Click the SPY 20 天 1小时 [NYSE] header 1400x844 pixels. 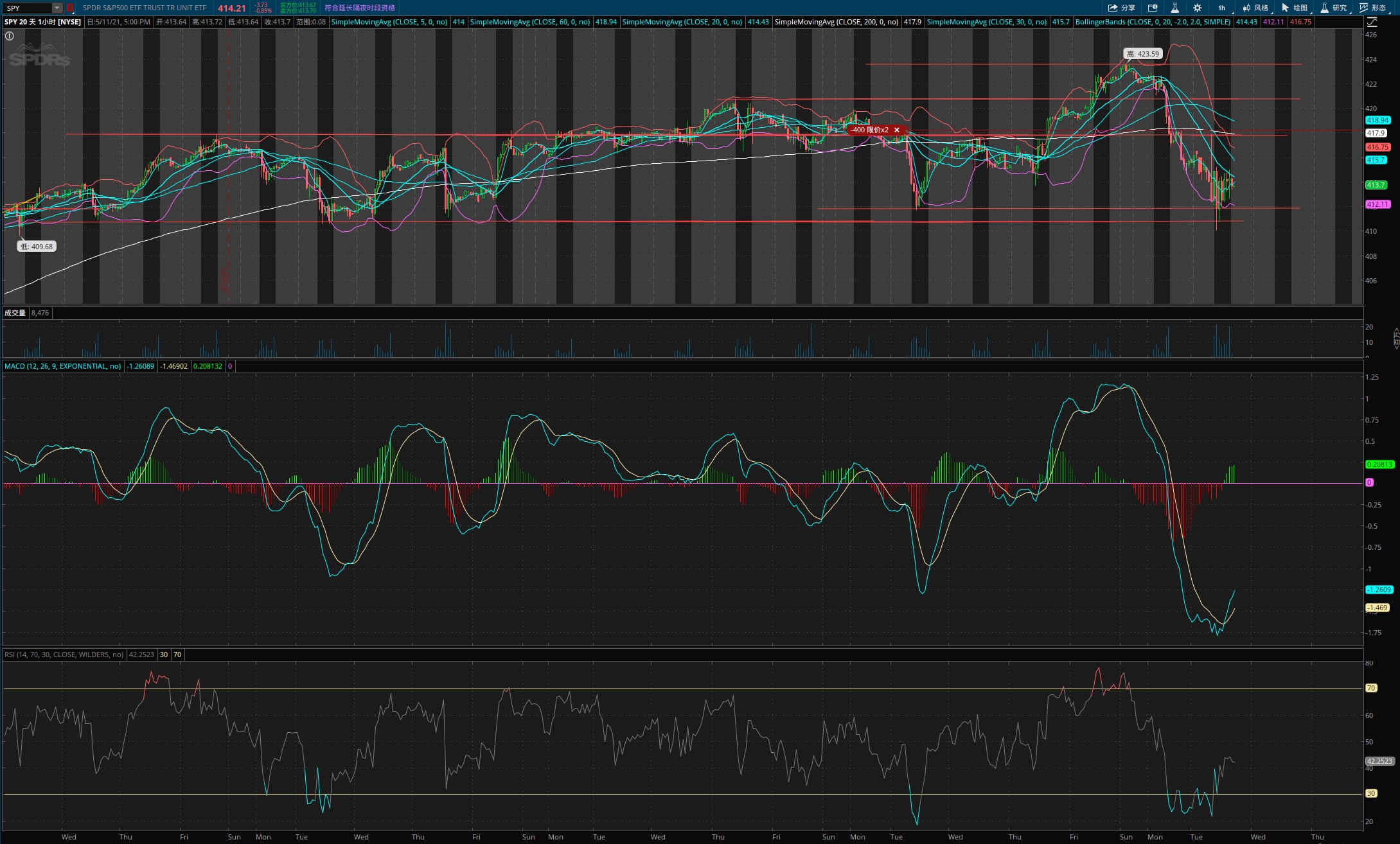coord(42,22)
